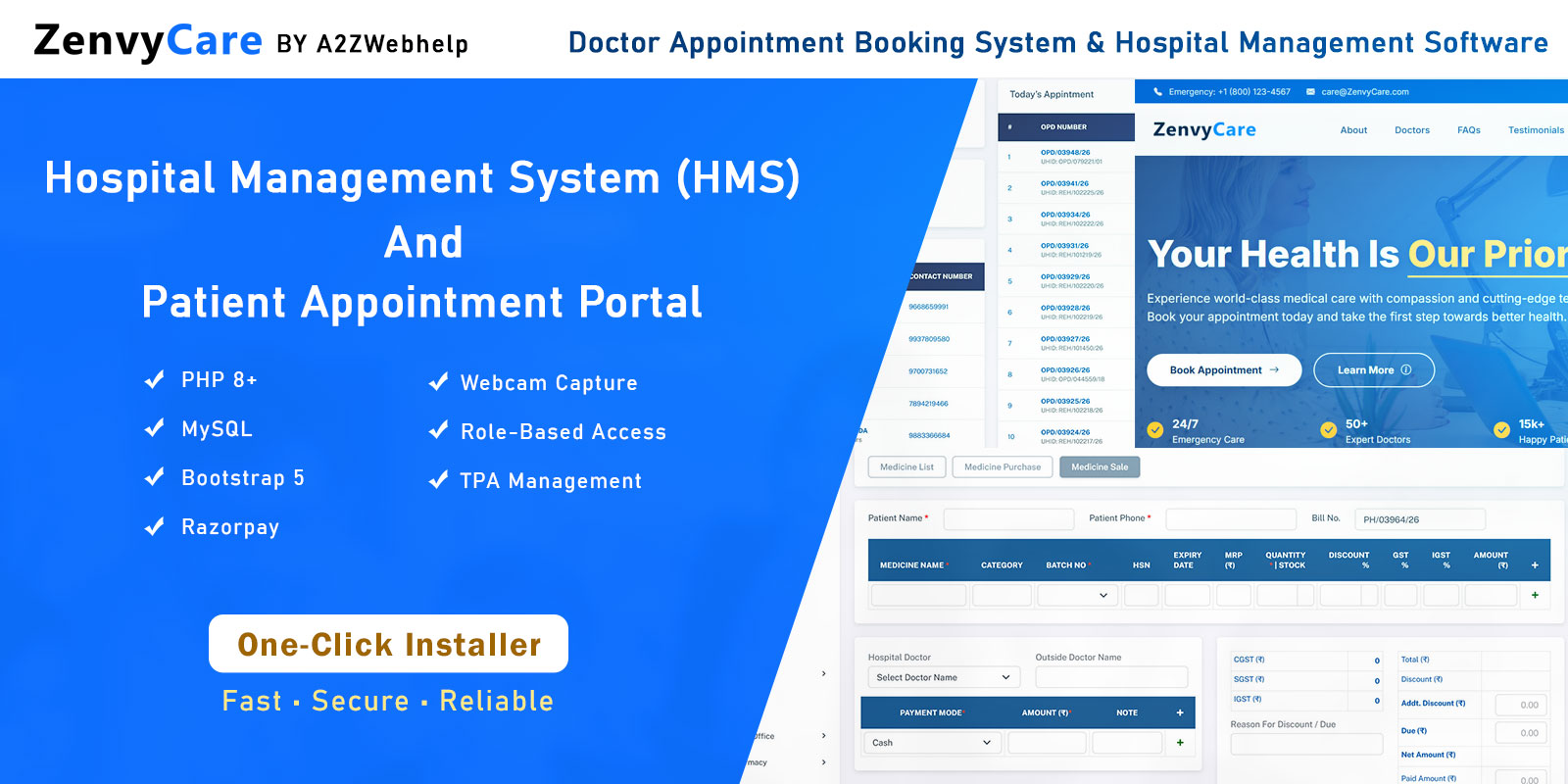Image resolution: width=1568 pixels, height=784 pixels.
Task: Open appointment OPD/03924/26
Action: pyautogui.click(x=1065, y=432)
